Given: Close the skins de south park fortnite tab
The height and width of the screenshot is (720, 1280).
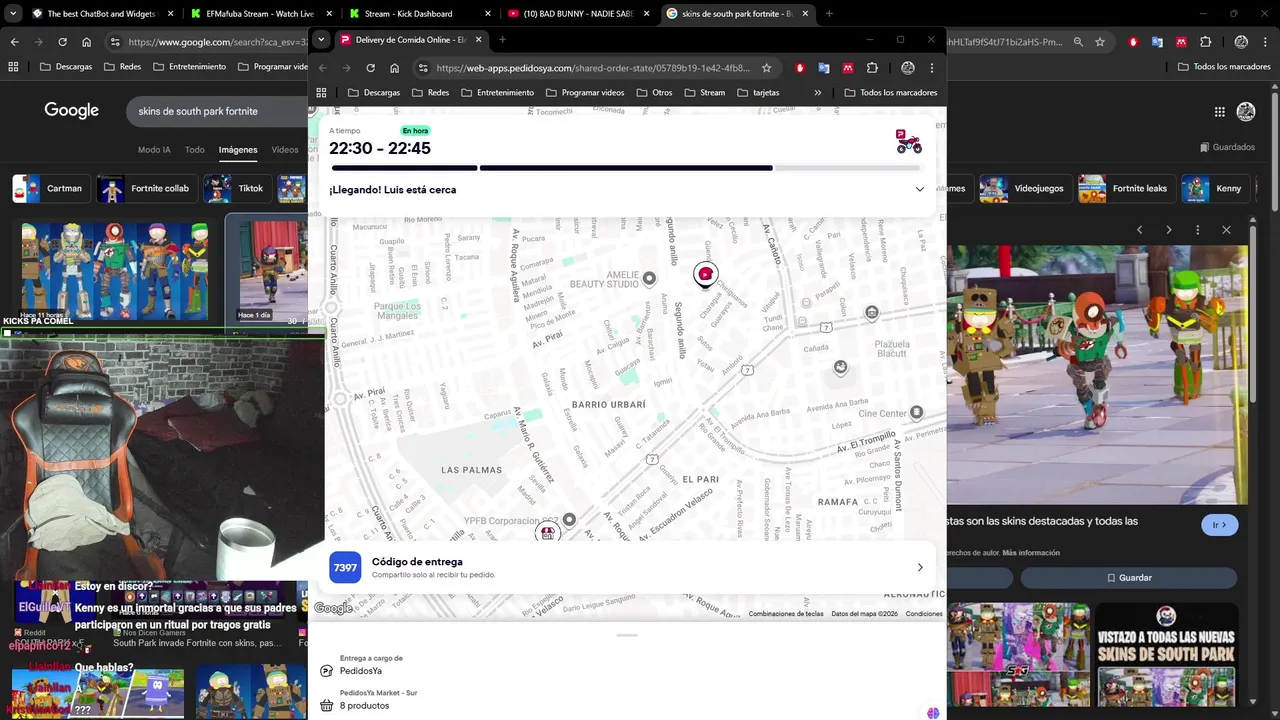Looking at the screenshot, I should 805,14.
